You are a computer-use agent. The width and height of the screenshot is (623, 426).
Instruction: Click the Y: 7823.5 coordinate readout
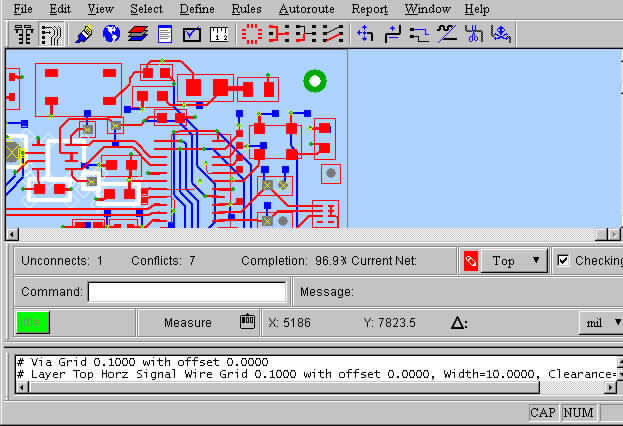[x=389, y=322]
